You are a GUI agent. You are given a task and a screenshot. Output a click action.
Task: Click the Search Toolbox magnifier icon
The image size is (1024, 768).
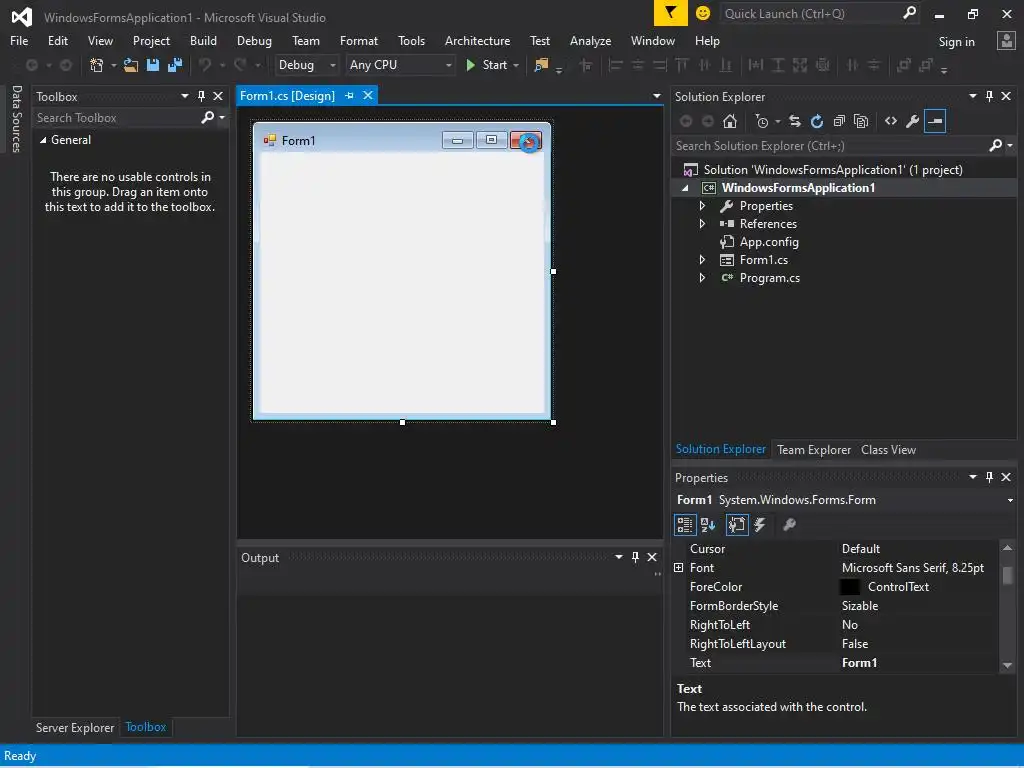click(208, 118)
